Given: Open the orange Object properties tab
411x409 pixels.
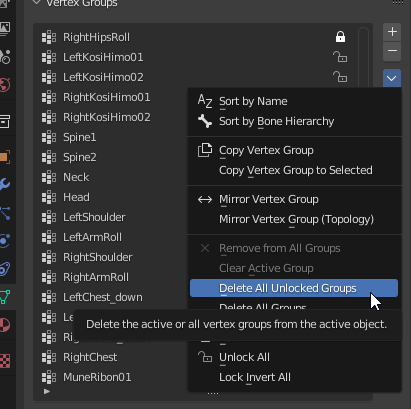Looking at the screenshot, I should tap(5, 157).
